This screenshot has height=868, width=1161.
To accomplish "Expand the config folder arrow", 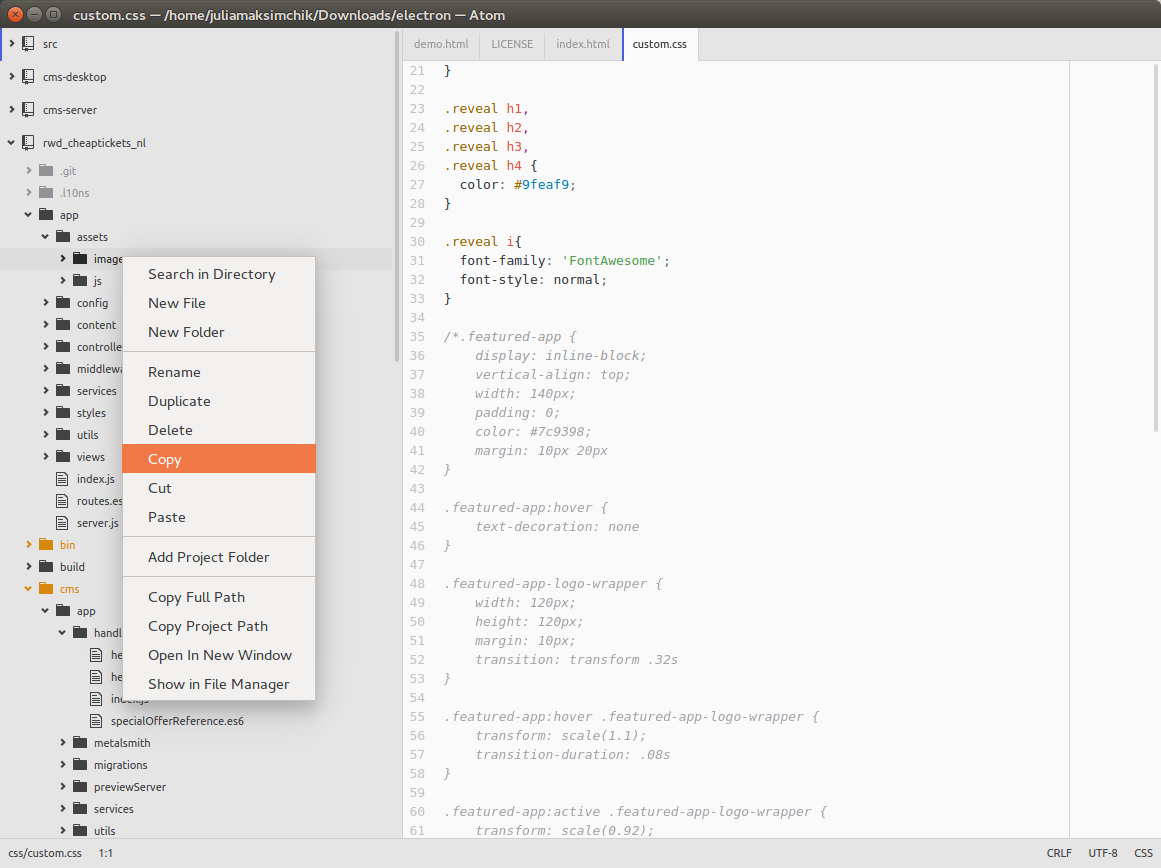I will [46, 303].
